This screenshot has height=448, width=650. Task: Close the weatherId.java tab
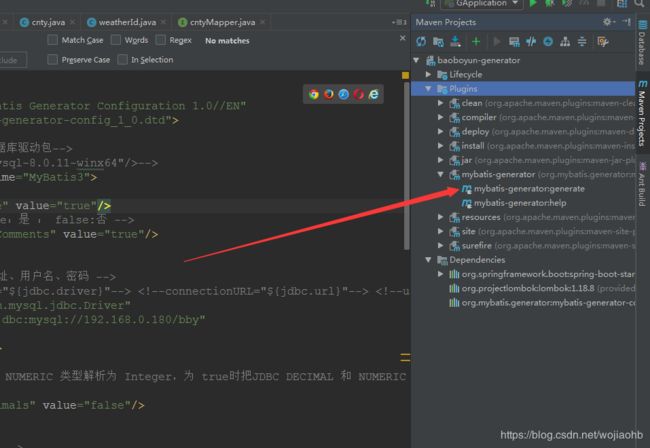click(x=163, y=22)
